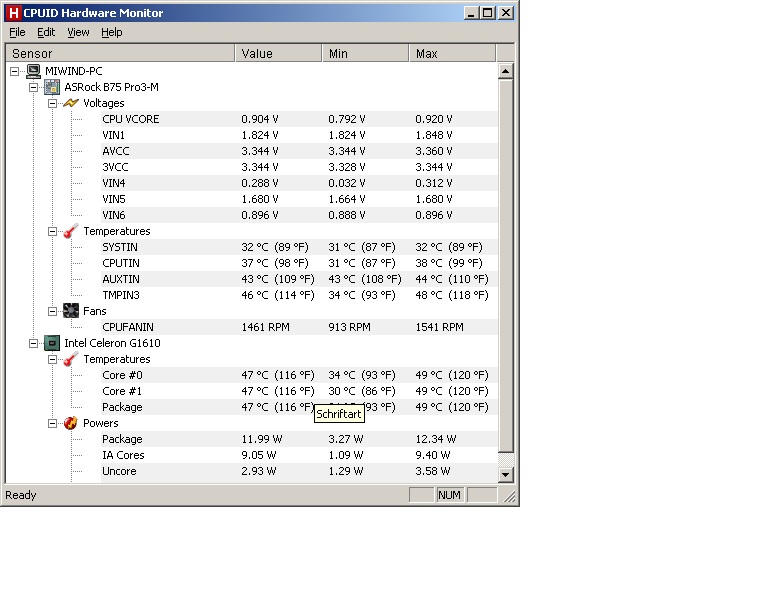This screenshot has height=614, width=768.
Task: Select the TMPIN3 temperature row
Action: 299,295
